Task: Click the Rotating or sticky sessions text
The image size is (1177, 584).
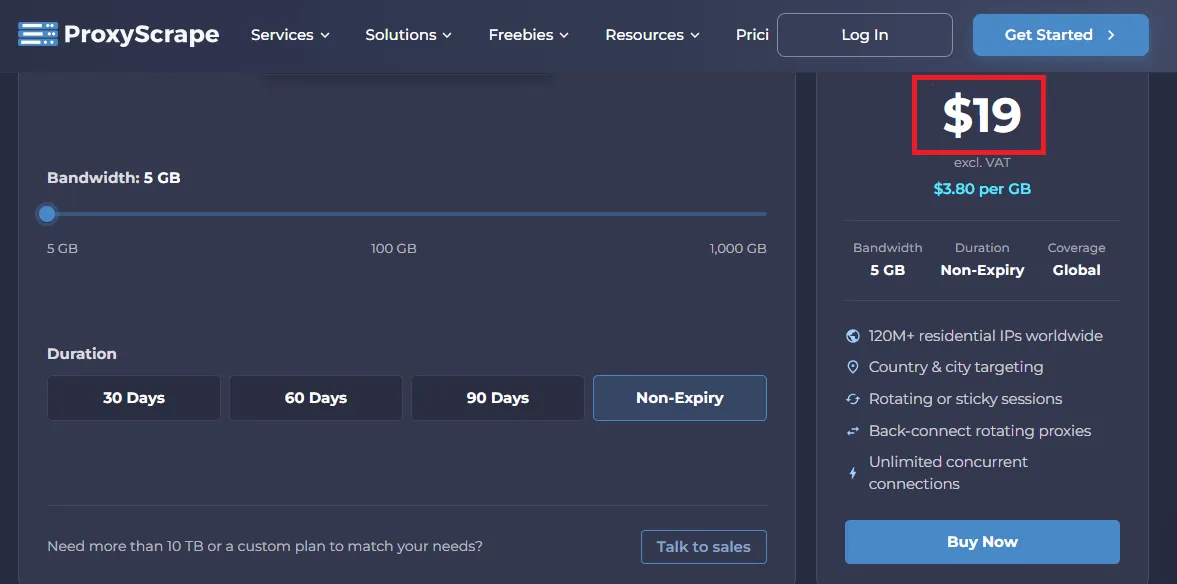Action: tap(965, 399)
